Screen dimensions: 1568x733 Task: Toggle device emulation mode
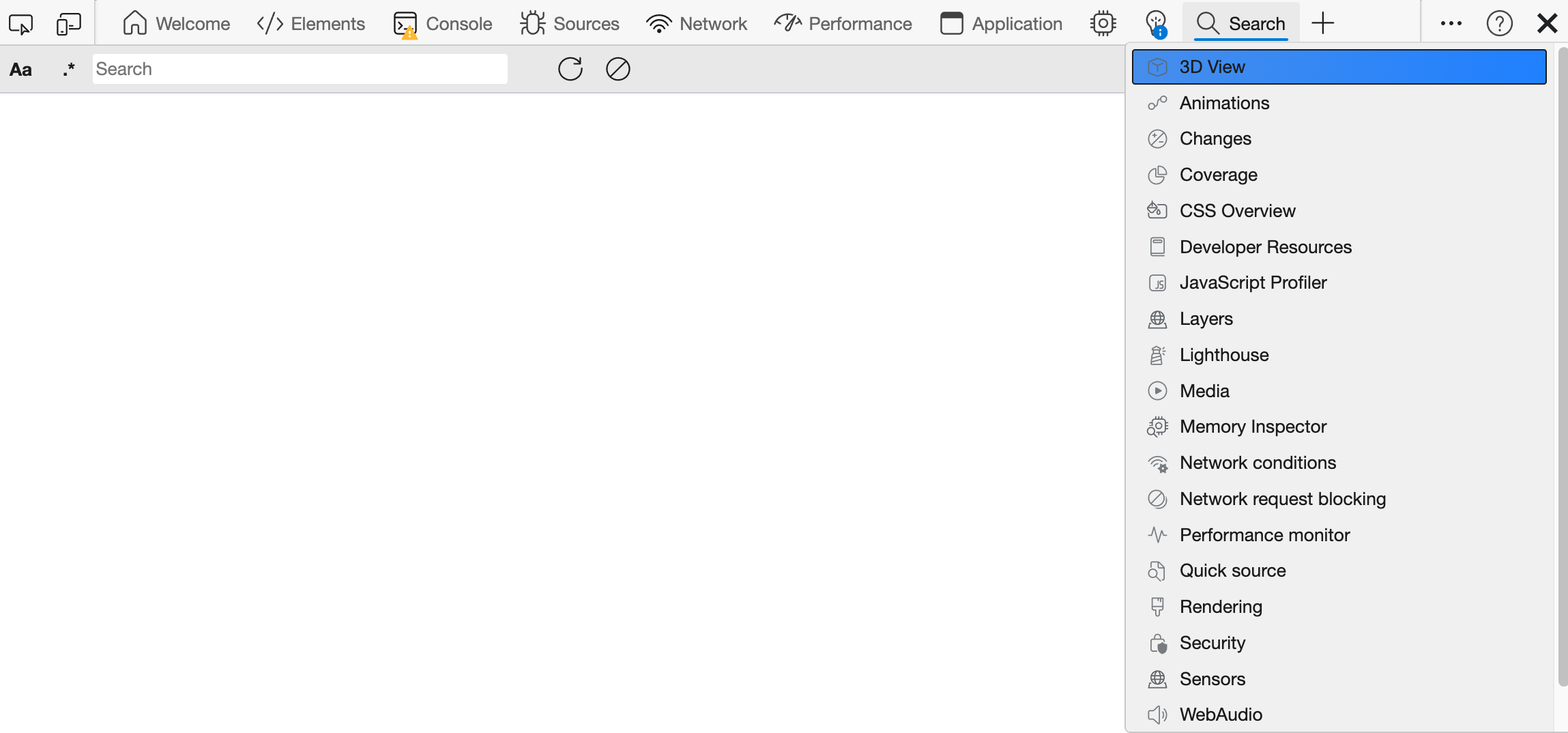(69, 23)
